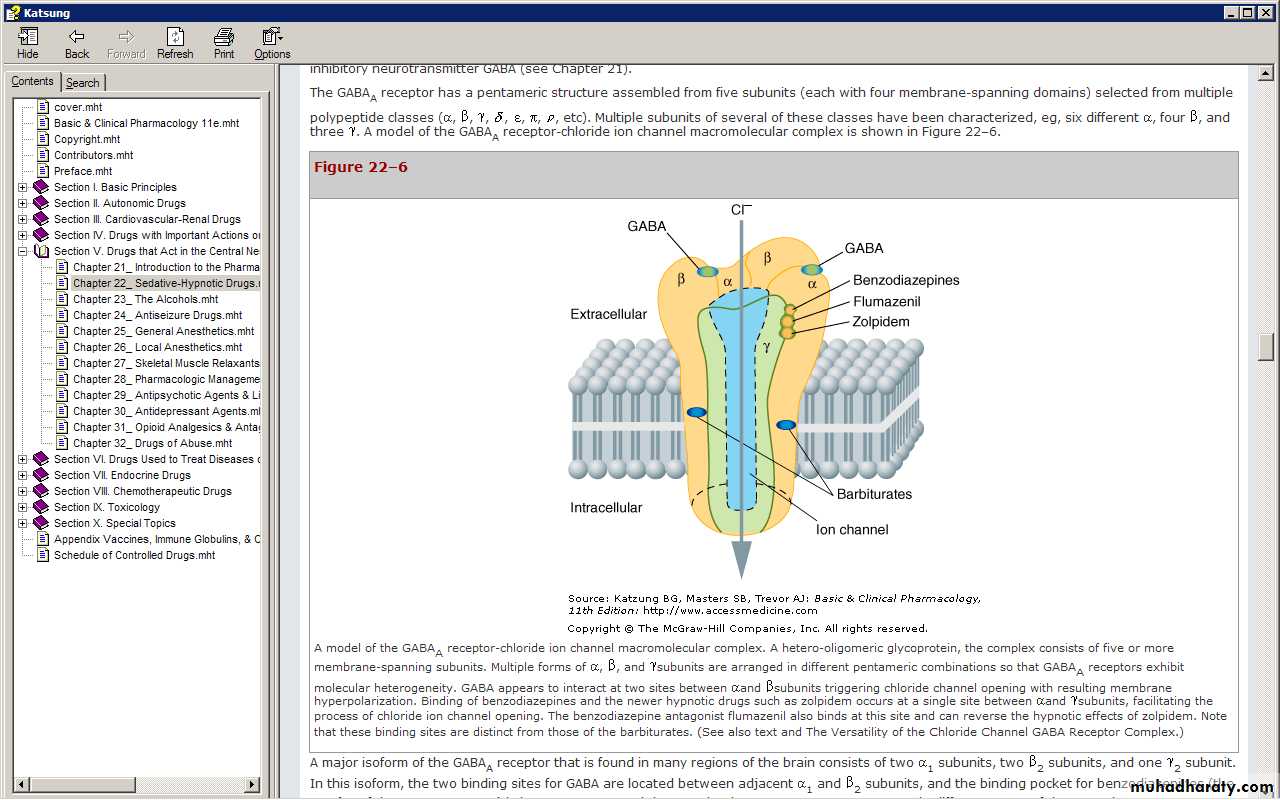Switch to the Search tab
The height and width of the screenshot is (800, 1280).
tap(83, 83)
